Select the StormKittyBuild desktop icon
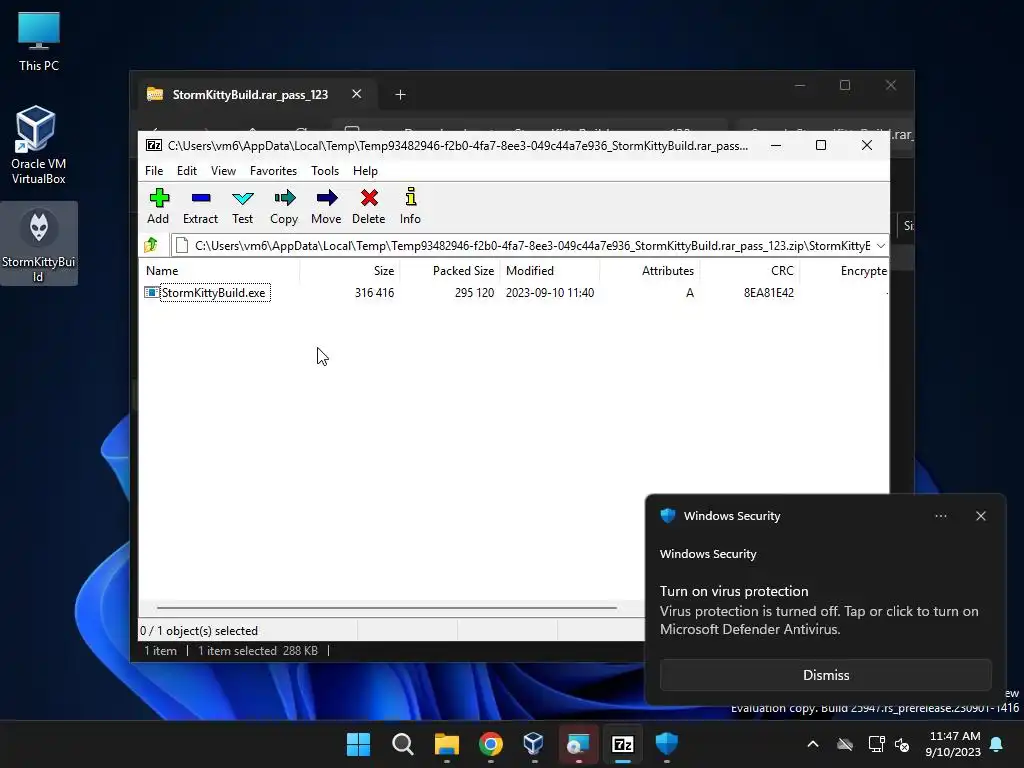This screenshot has width=1024, height=768. 39,244
